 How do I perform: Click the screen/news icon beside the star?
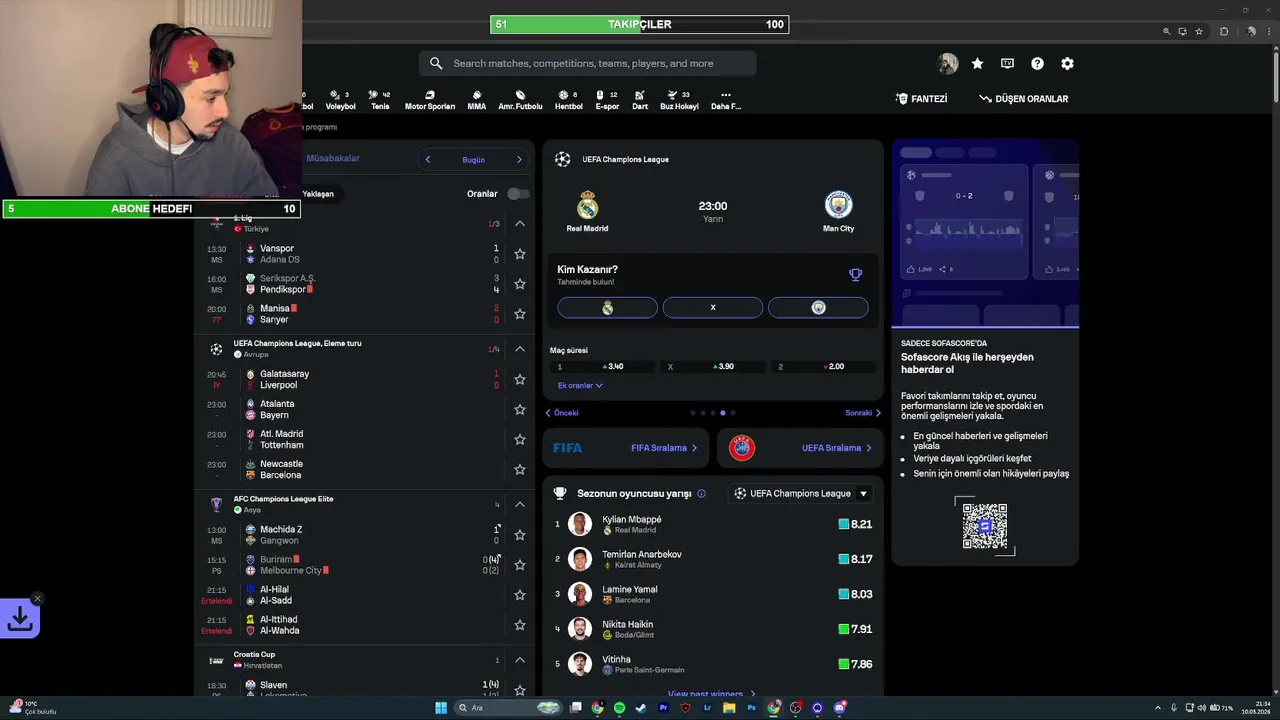(1007, 63)
